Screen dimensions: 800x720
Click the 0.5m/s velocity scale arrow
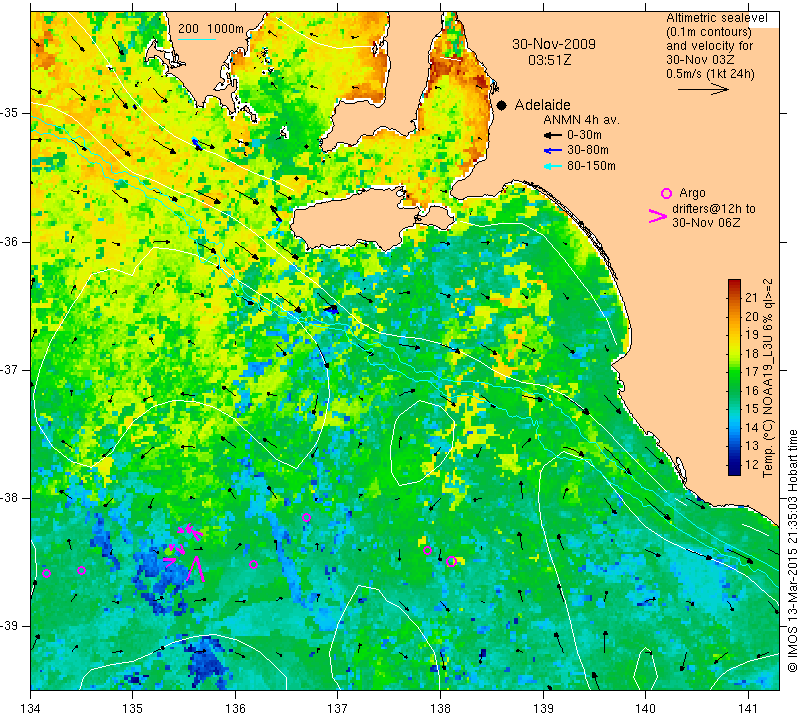703,89
